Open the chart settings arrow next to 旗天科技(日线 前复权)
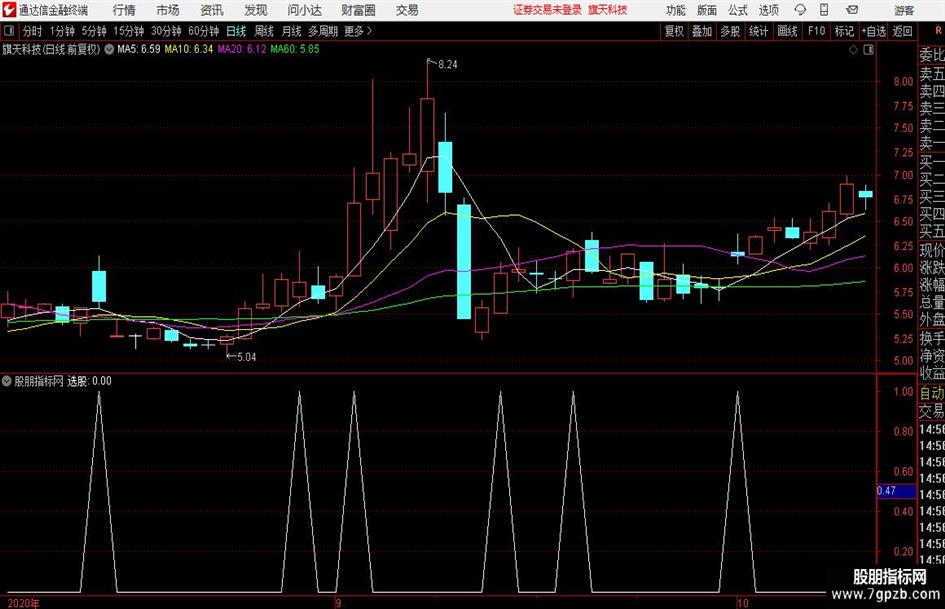 109,49
